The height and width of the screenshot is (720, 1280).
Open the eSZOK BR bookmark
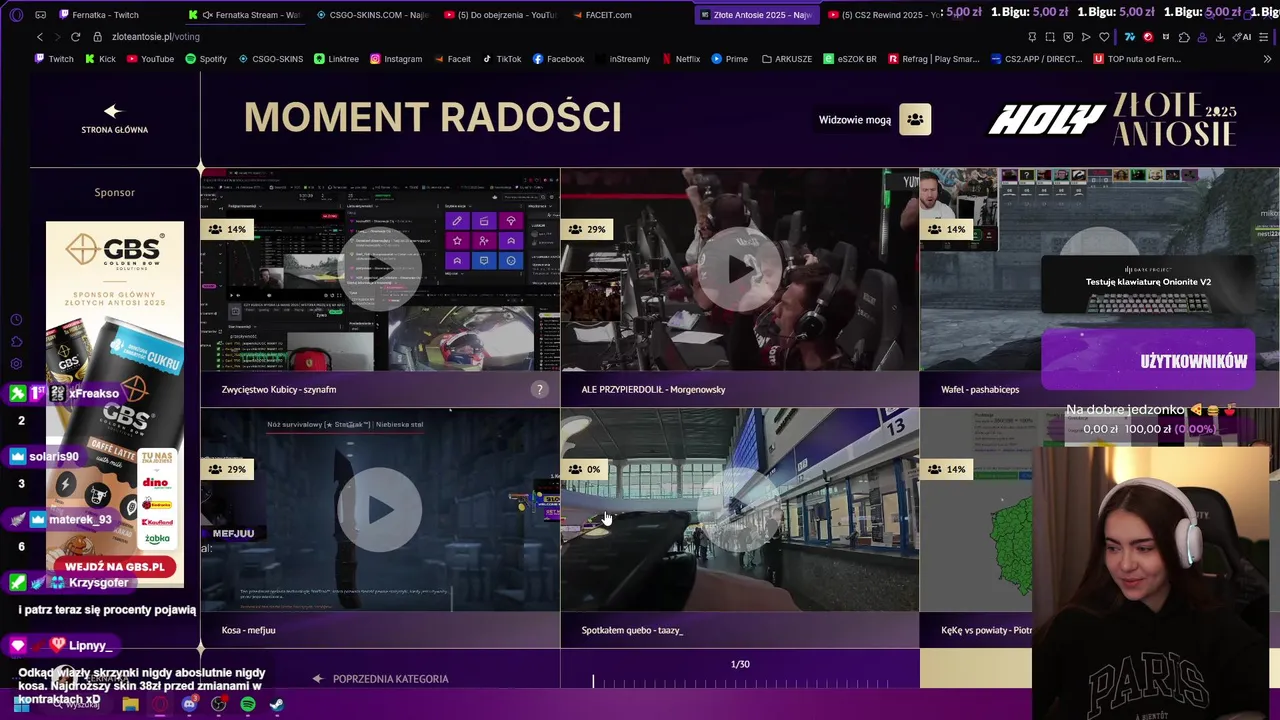(x=850, y=59)
